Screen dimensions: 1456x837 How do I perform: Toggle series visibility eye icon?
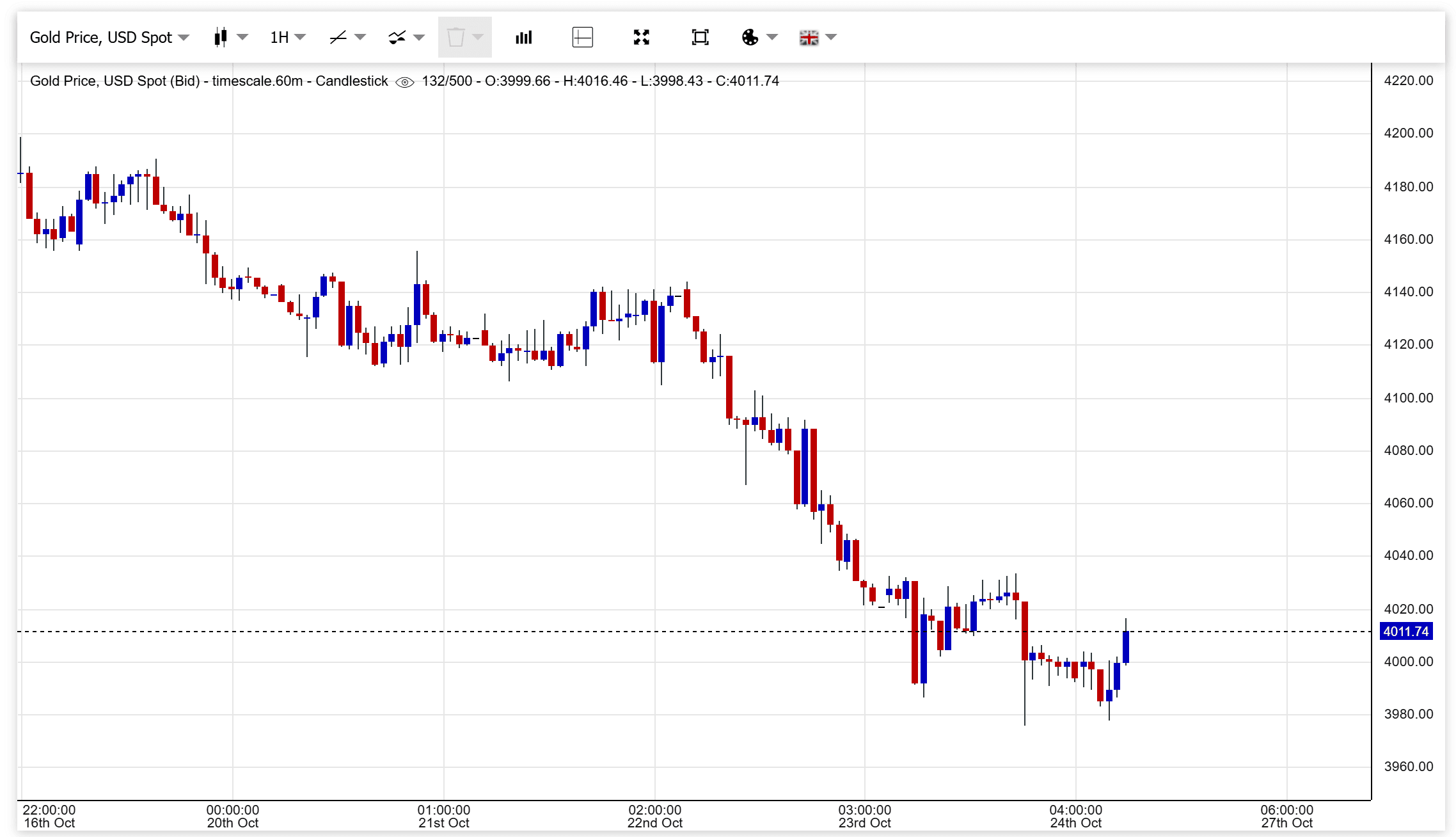[x=405, y=82]
